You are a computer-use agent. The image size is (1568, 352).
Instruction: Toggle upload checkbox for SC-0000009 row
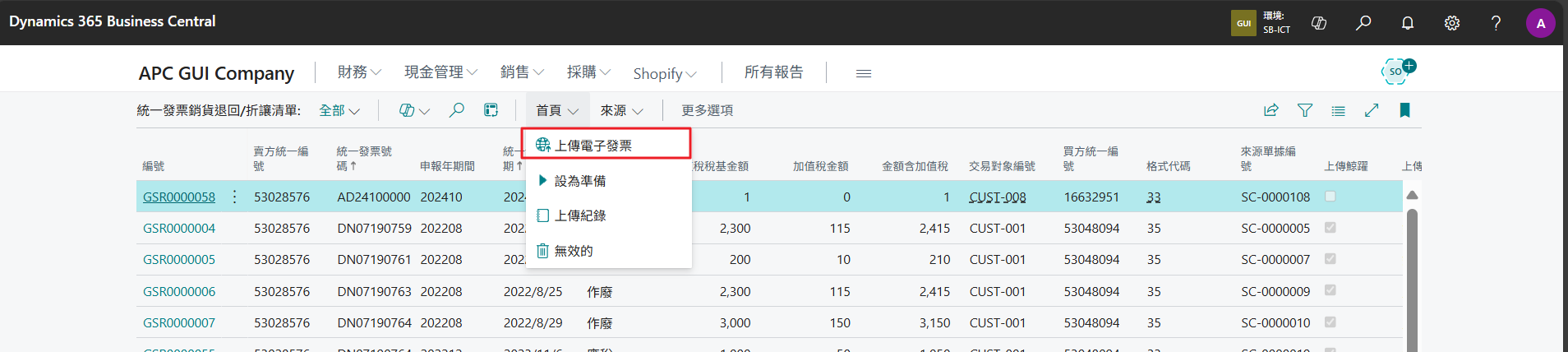(1330, 290)
